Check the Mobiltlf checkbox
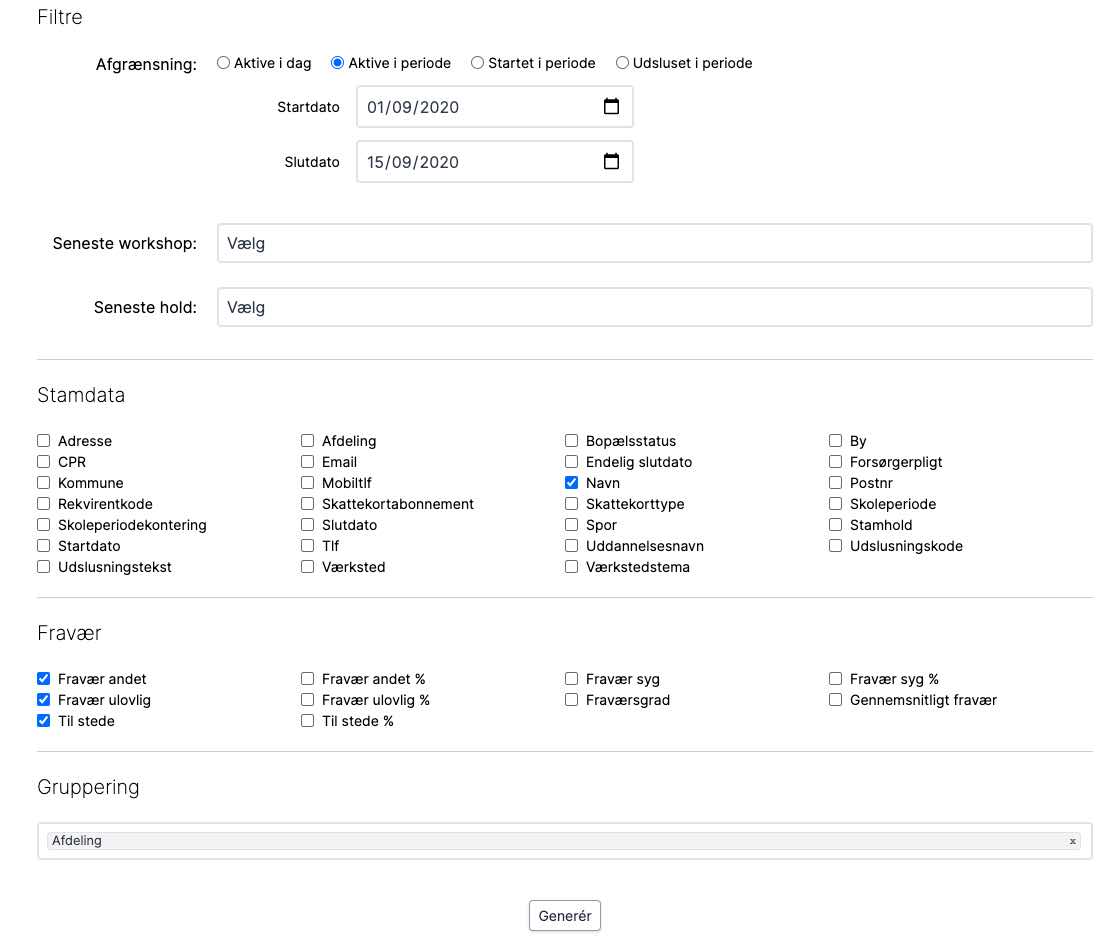The image size is (1100, 937). click(307, 483)
